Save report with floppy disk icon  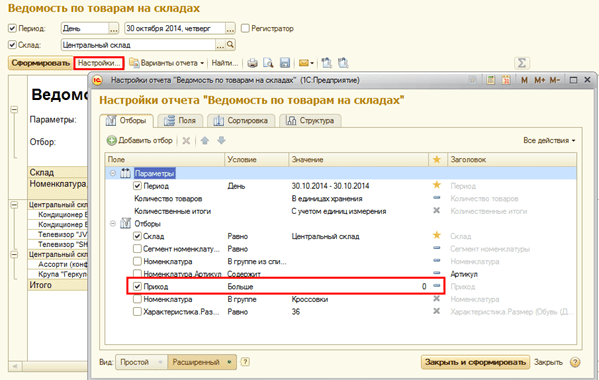point(285,63)
